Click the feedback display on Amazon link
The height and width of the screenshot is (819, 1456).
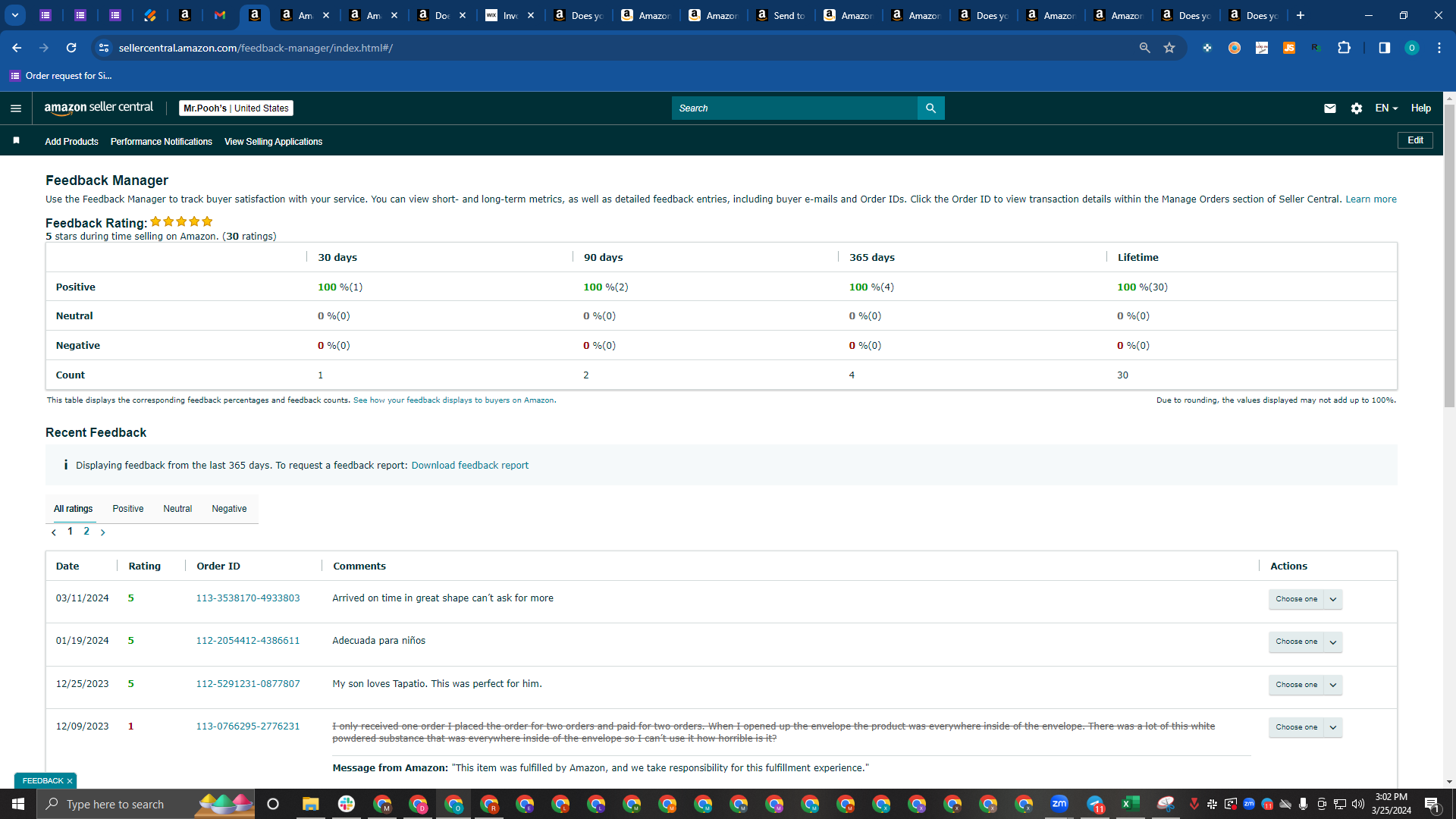(x=453, y=400)
